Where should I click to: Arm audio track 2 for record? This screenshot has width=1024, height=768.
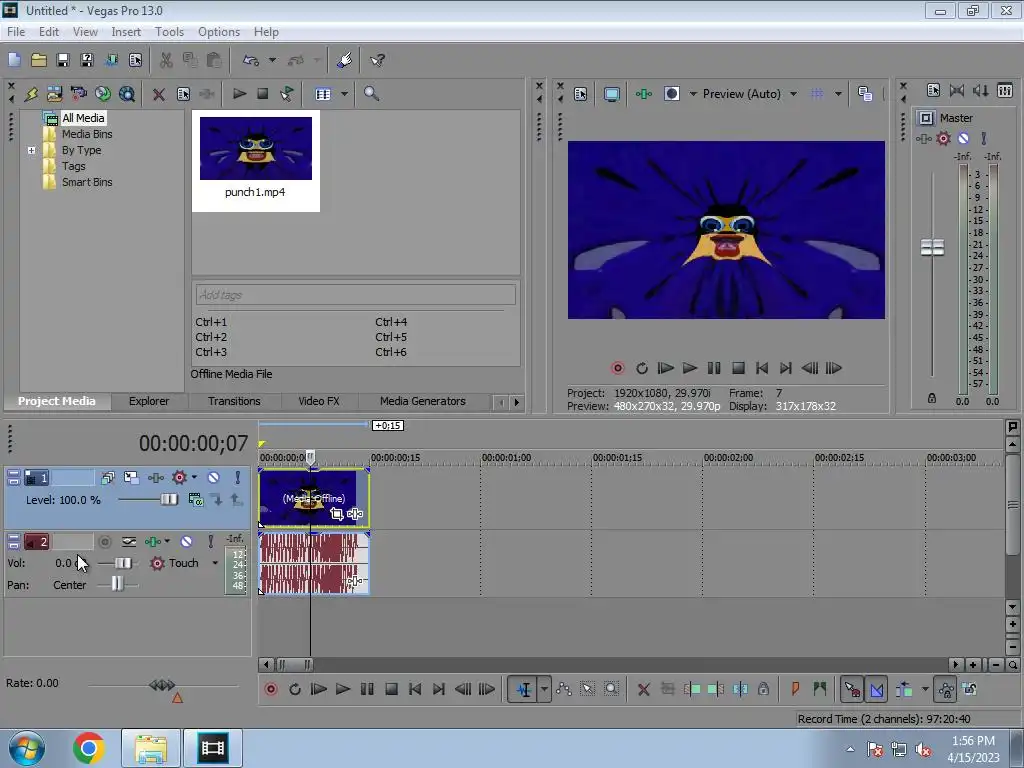(x=104, y=541)
